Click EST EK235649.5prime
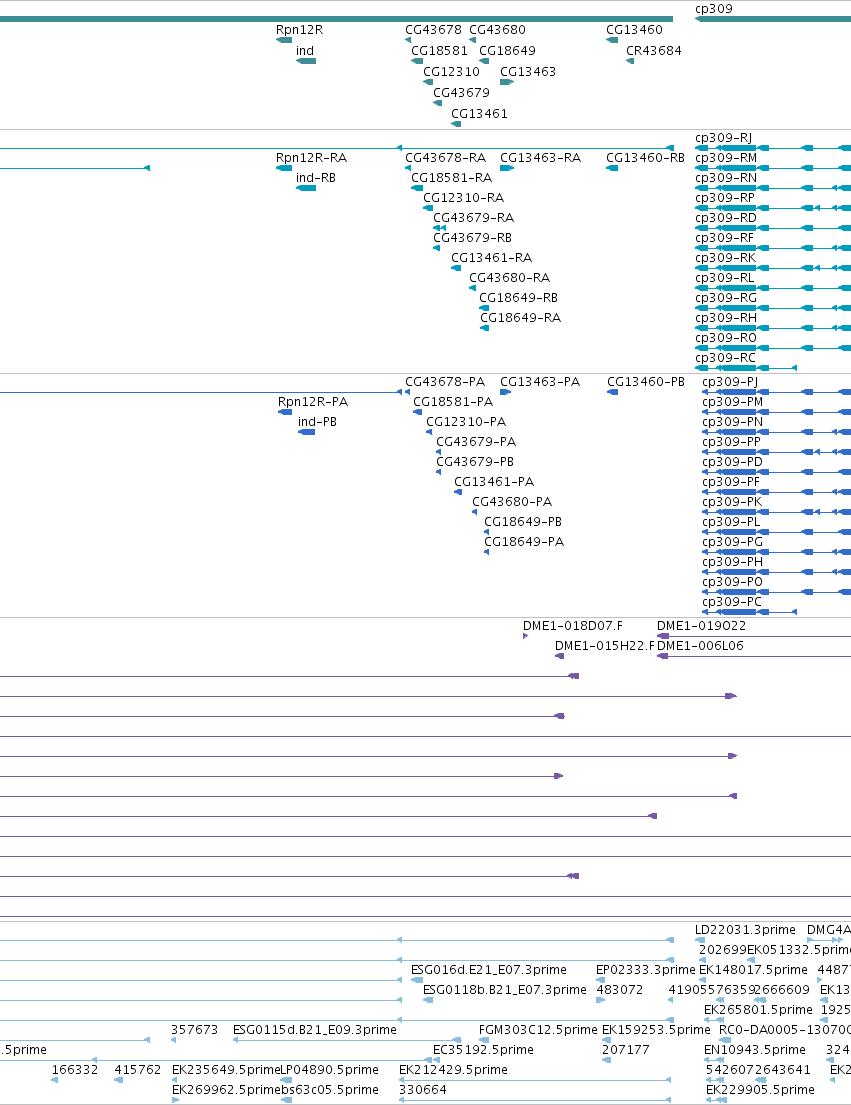The width and height of the screenshot is (851, 1105). click(226, 1070)
